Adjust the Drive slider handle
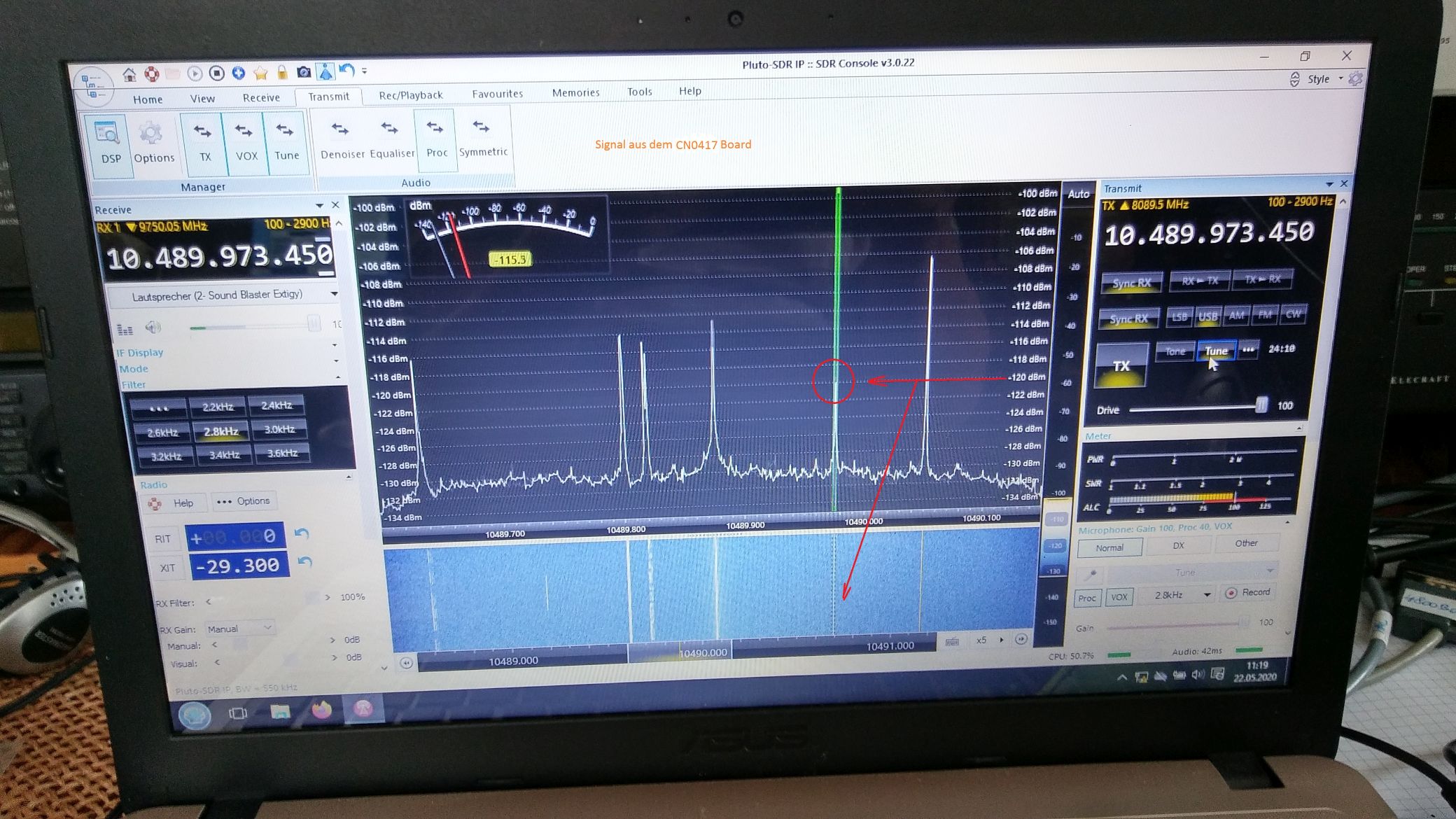The width and height of the screenshot is (1456, 819). tap(1261, 405)
